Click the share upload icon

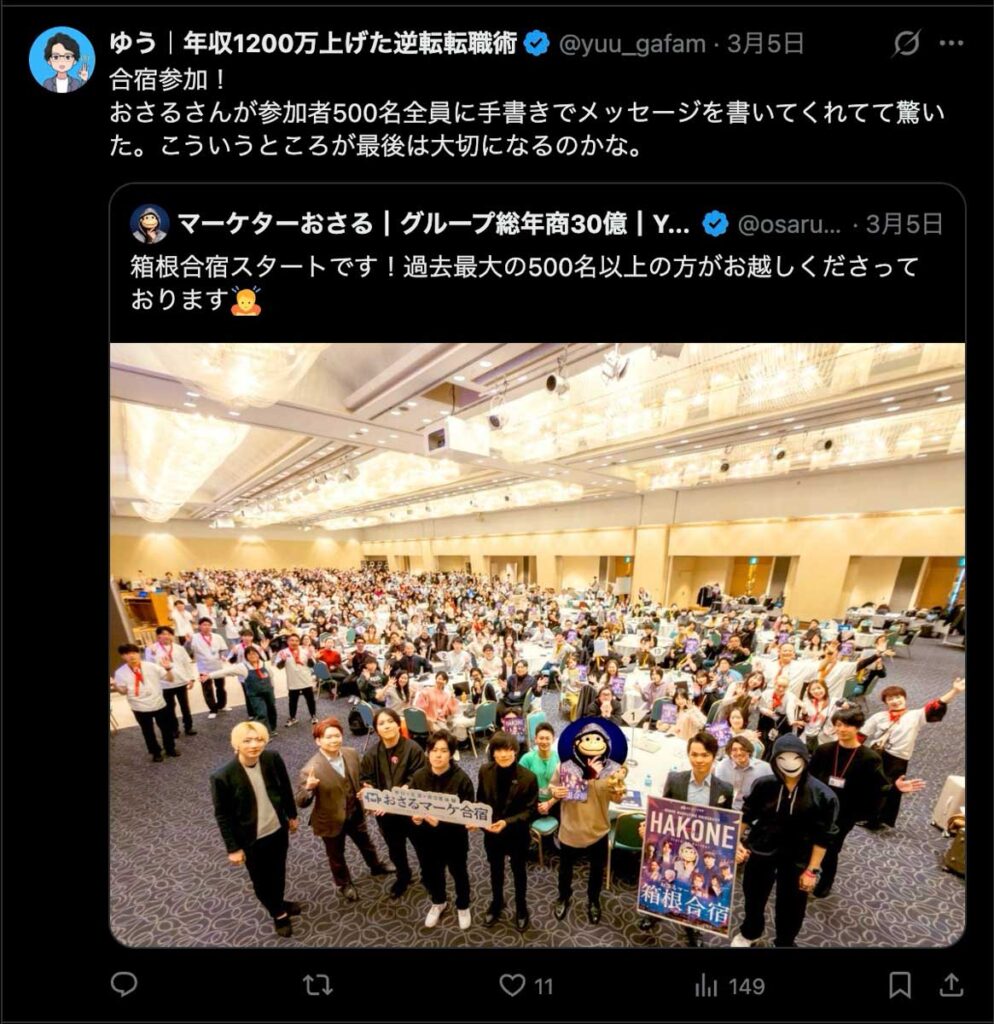click(952, 985)
